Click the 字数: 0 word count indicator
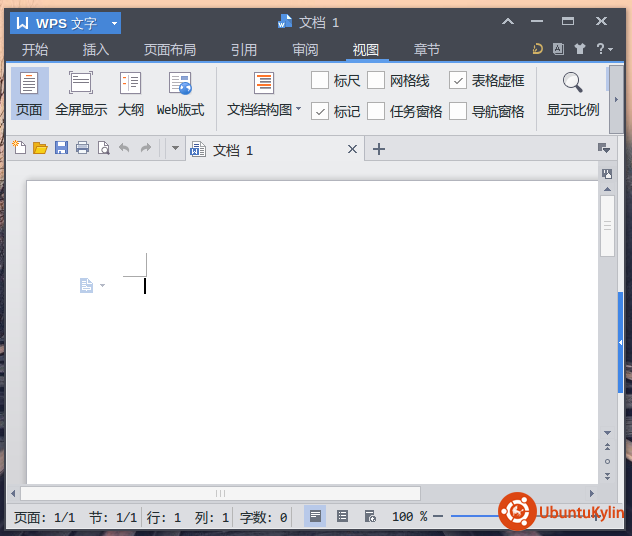 [263, 517]
